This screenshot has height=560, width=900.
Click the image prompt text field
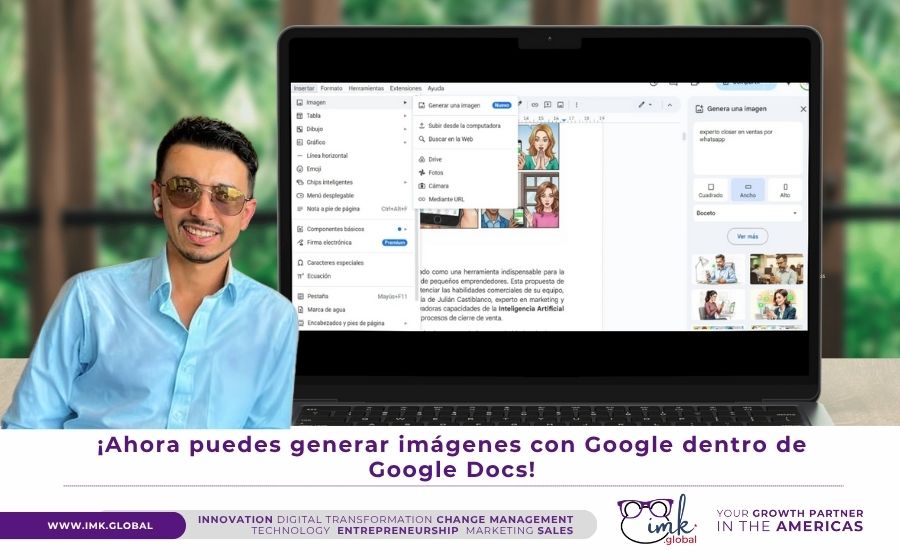[x=748, y=148]
